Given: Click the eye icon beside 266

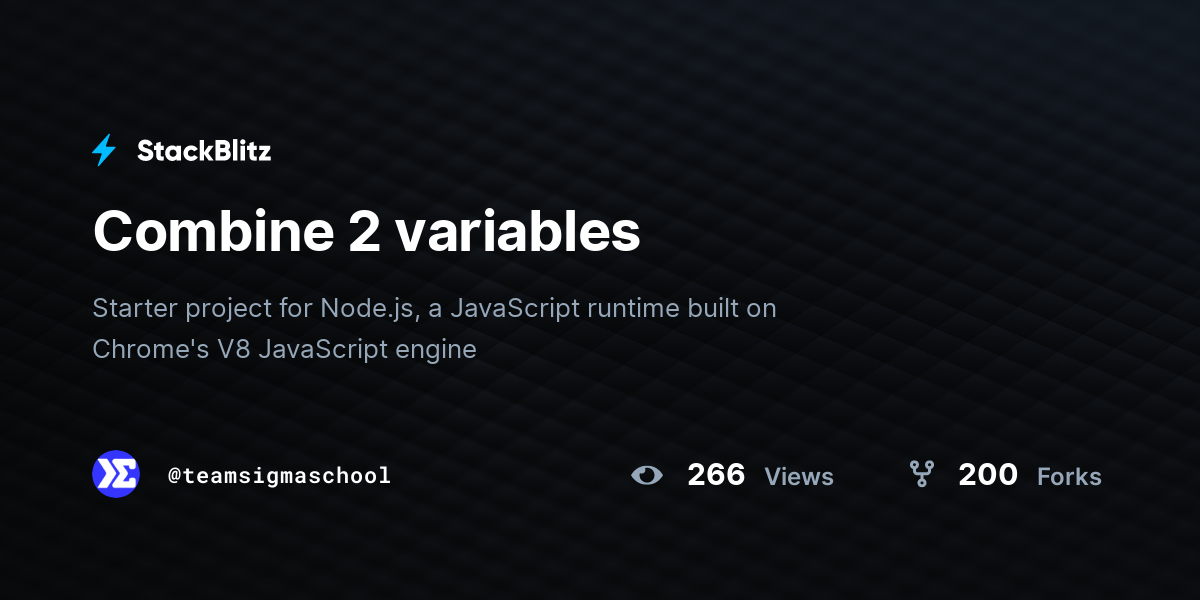Looking at the screenshot, I should pos(647,475).
